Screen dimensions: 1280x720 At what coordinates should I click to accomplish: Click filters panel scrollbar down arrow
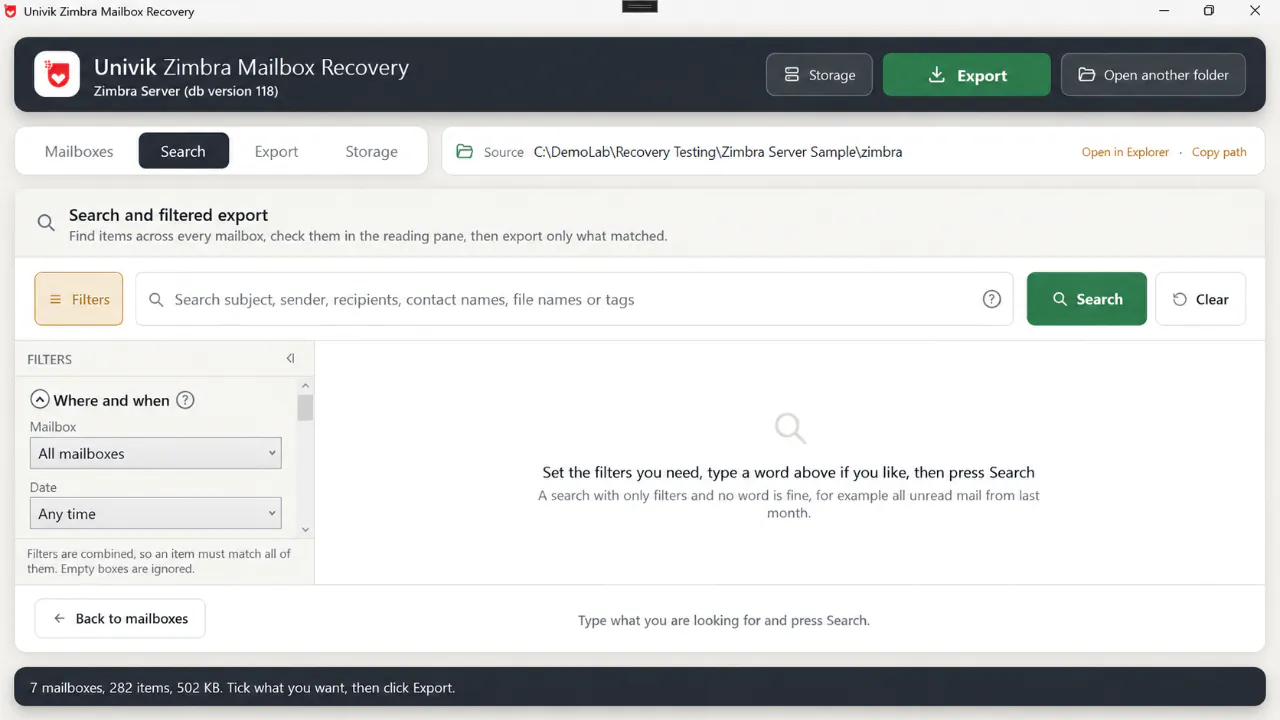pos(305,530)
